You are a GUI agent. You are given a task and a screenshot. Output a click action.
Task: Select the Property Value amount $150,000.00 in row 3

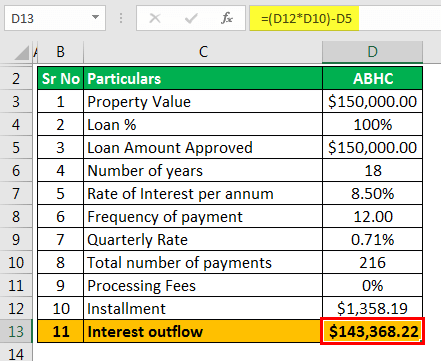click(x=373, y=101)
